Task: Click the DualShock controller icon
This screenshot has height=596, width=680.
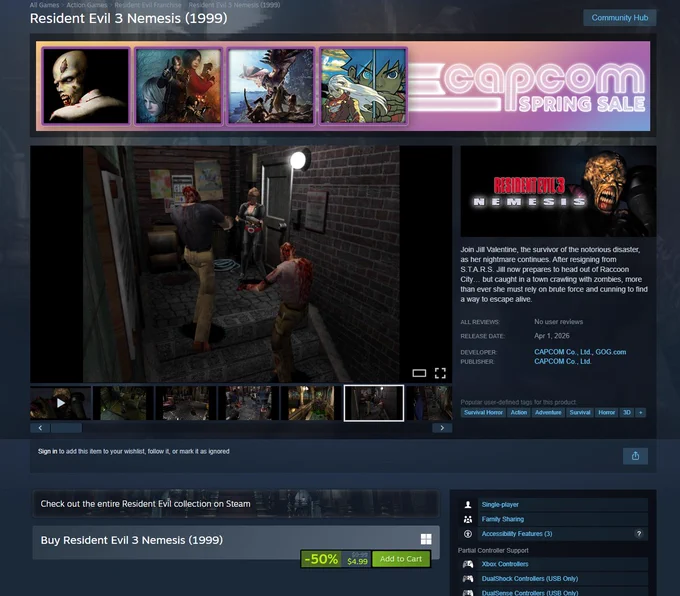Action: (x=468, y=579)
